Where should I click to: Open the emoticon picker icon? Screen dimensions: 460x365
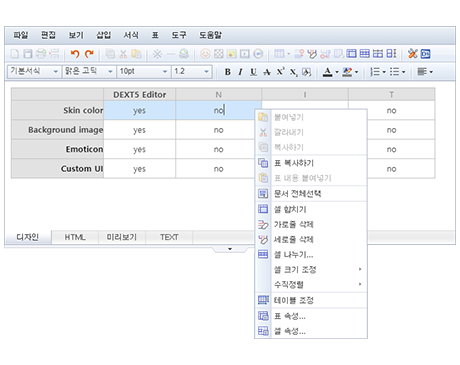(205, 53)
